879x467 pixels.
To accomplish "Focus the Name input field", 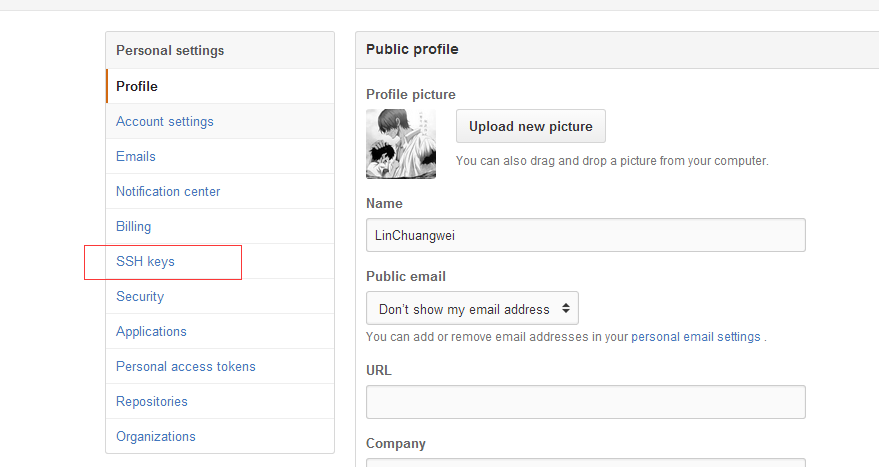I will pos(586,235).
